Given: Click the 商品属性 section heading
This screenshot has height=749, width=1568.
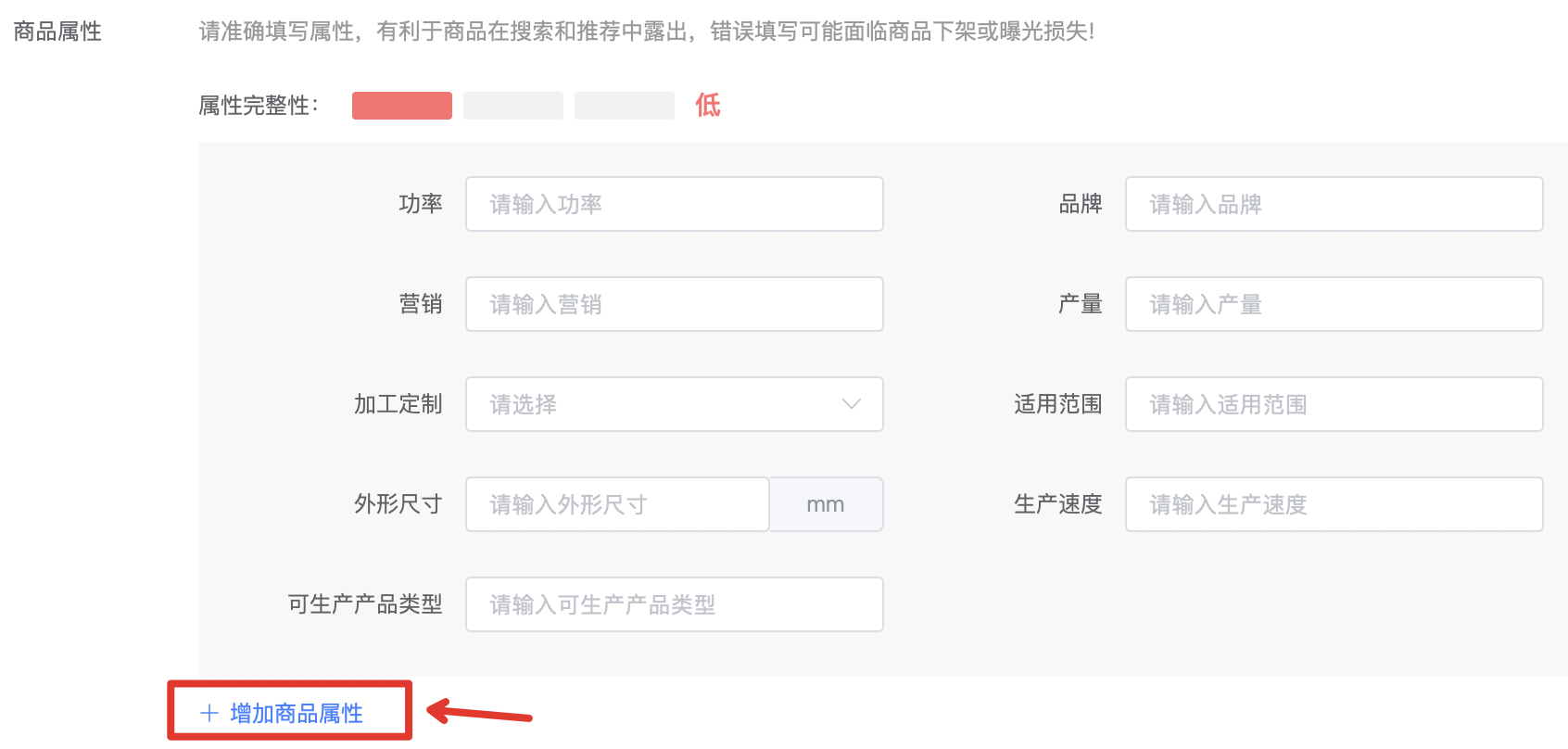Looking at the screenshot, I should 57,32.
